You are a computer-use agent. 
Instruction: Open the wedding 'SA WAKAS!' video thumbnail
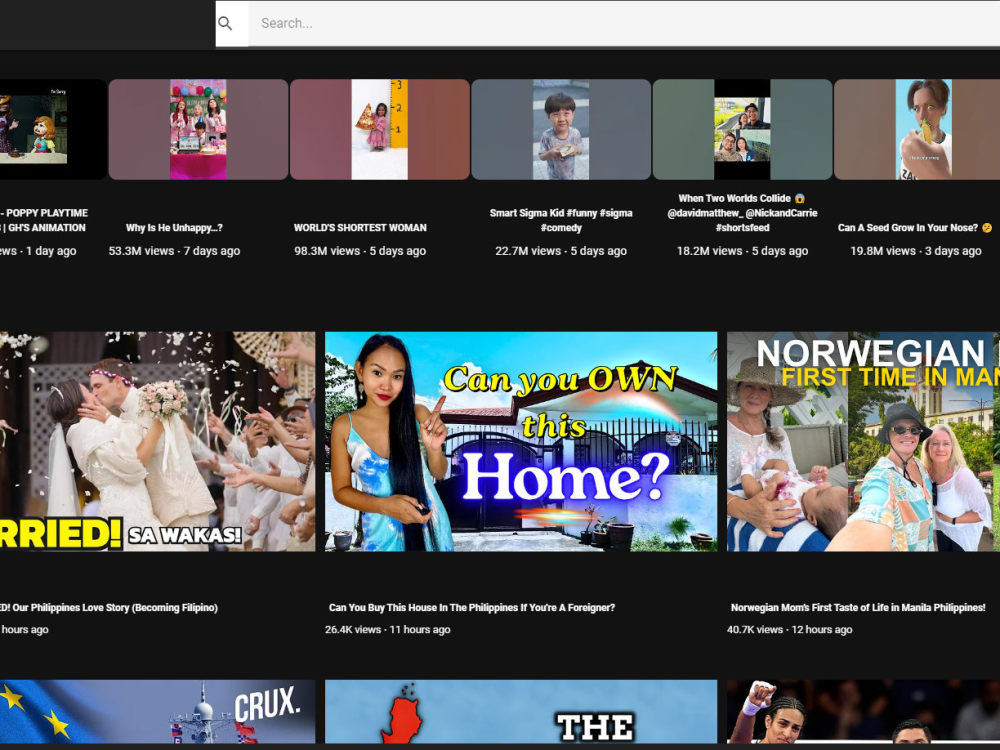(158, 441)
